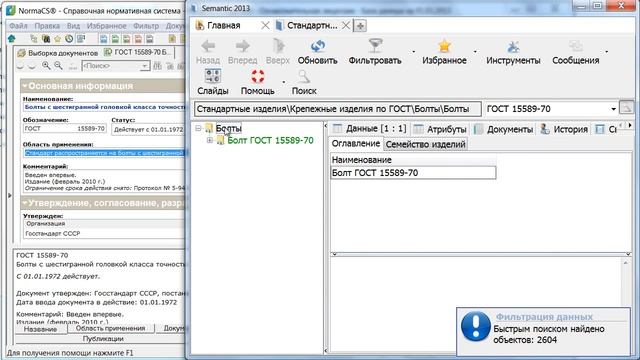Click the red document icon in NormaCS toolbar
The image size is (640, 360).
(138, 39)
